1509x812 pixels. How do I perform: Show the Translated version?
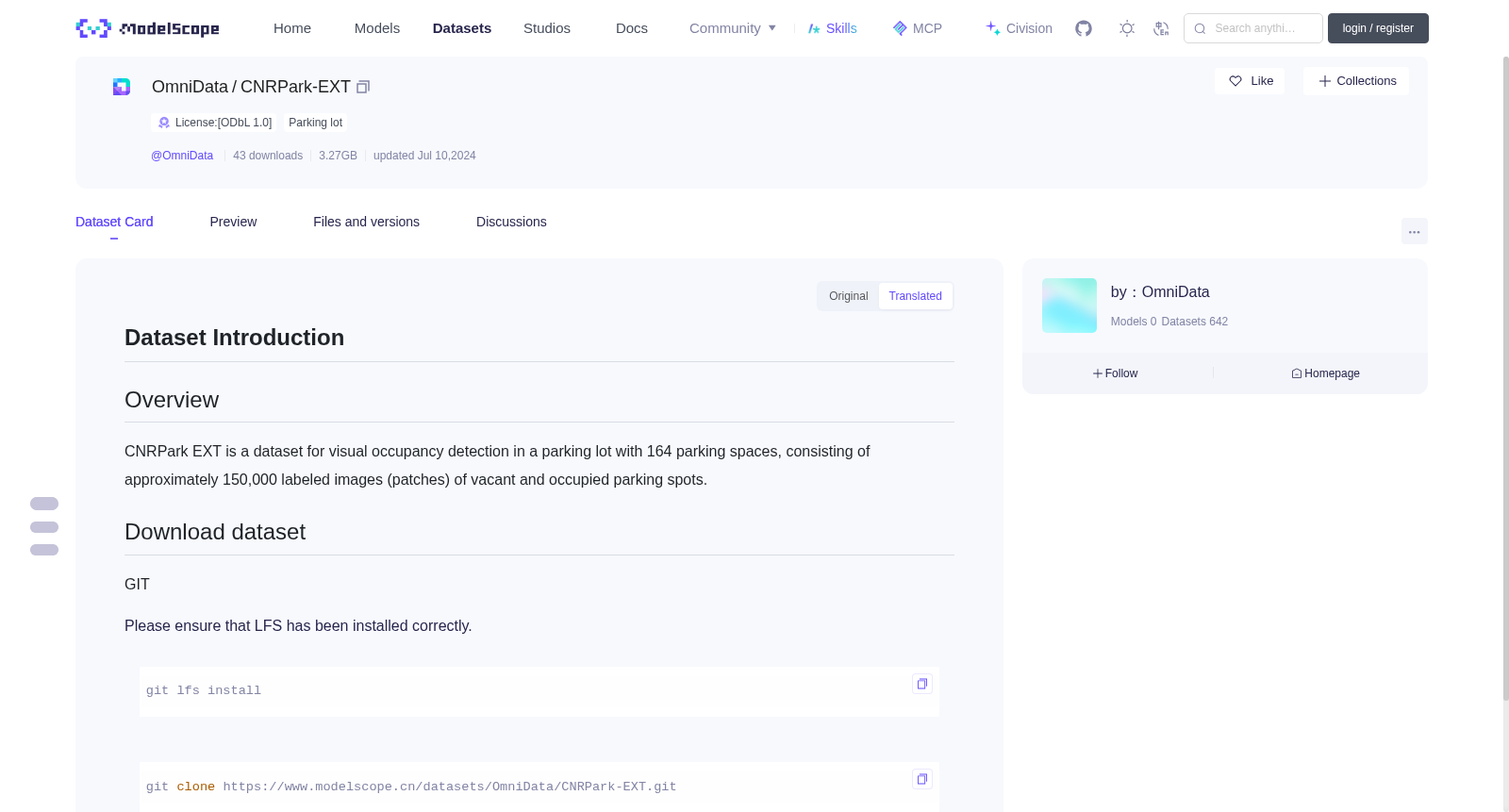(x=915, y=296)
